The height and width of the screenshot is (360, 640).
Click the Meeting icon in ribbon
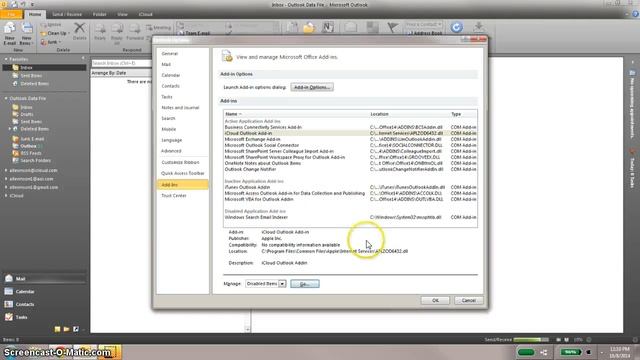click(x=159, y=28)
